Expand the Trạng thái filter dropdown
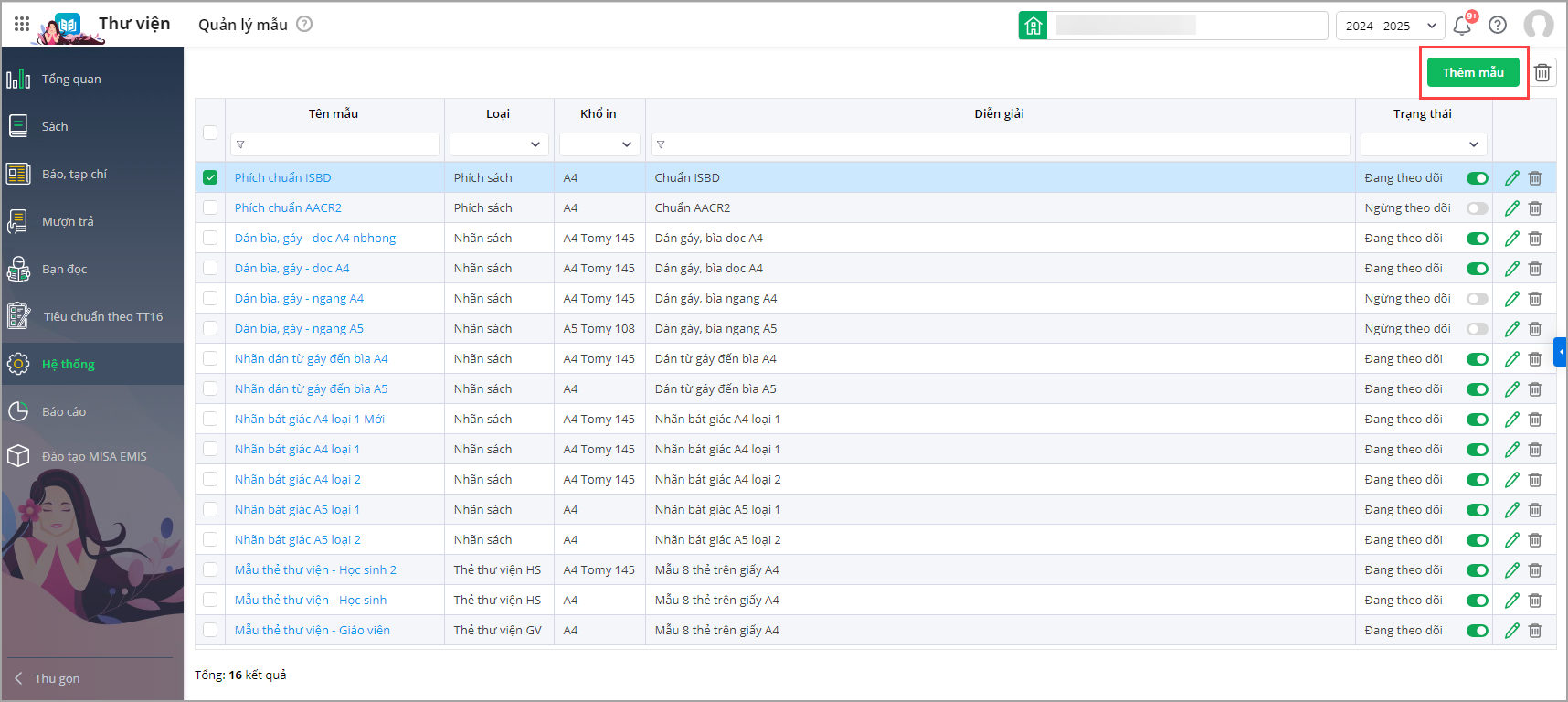 pyautogui.click(x=1423, y=144)
